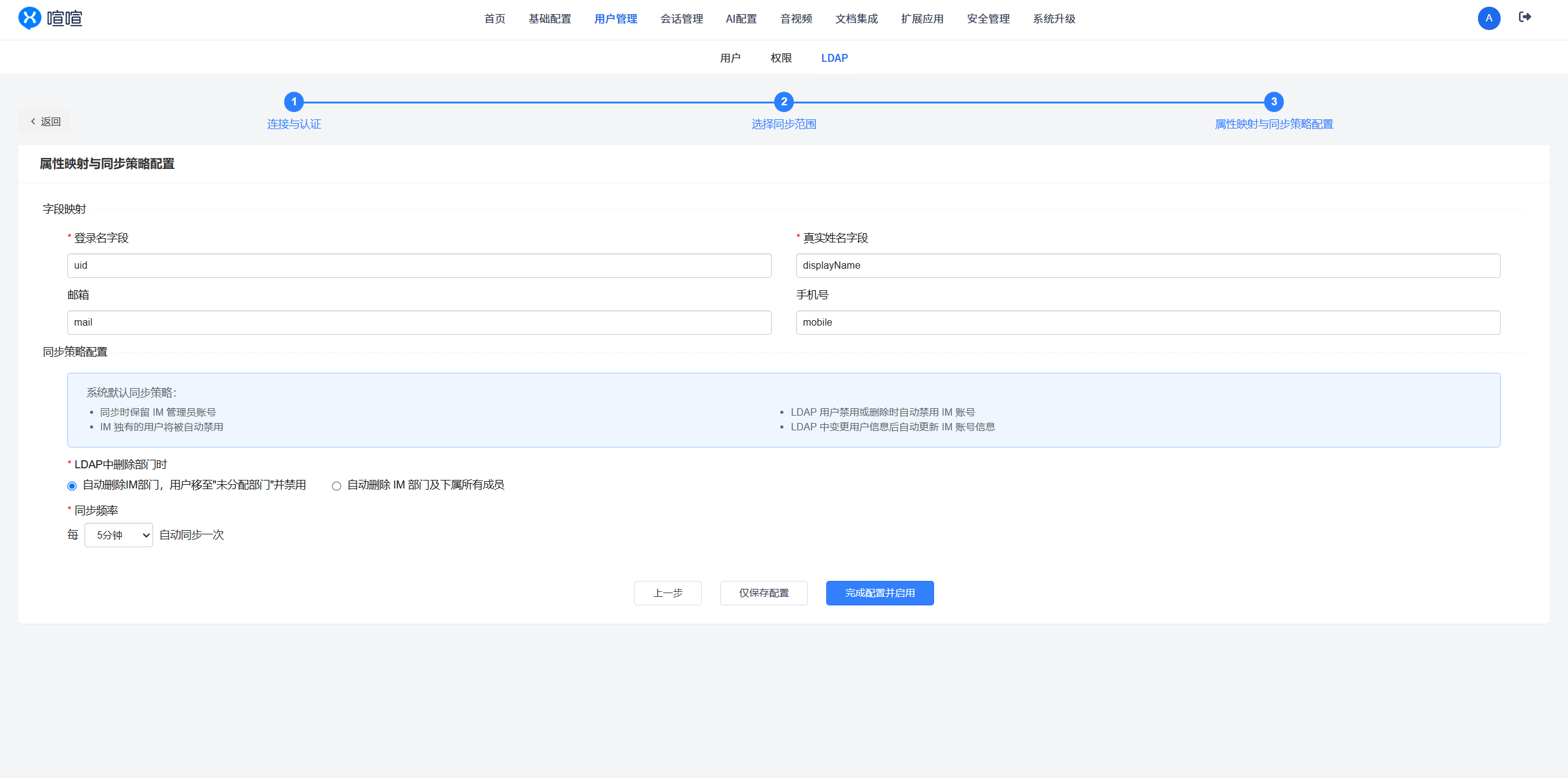
Task: Select radio 自动删除IM部门，用户移至未分配部门并禁用
Action: 72,486
